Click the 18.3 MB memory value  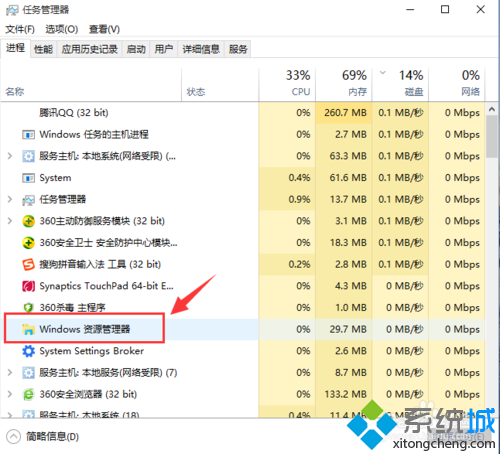[x=348, y=243]
